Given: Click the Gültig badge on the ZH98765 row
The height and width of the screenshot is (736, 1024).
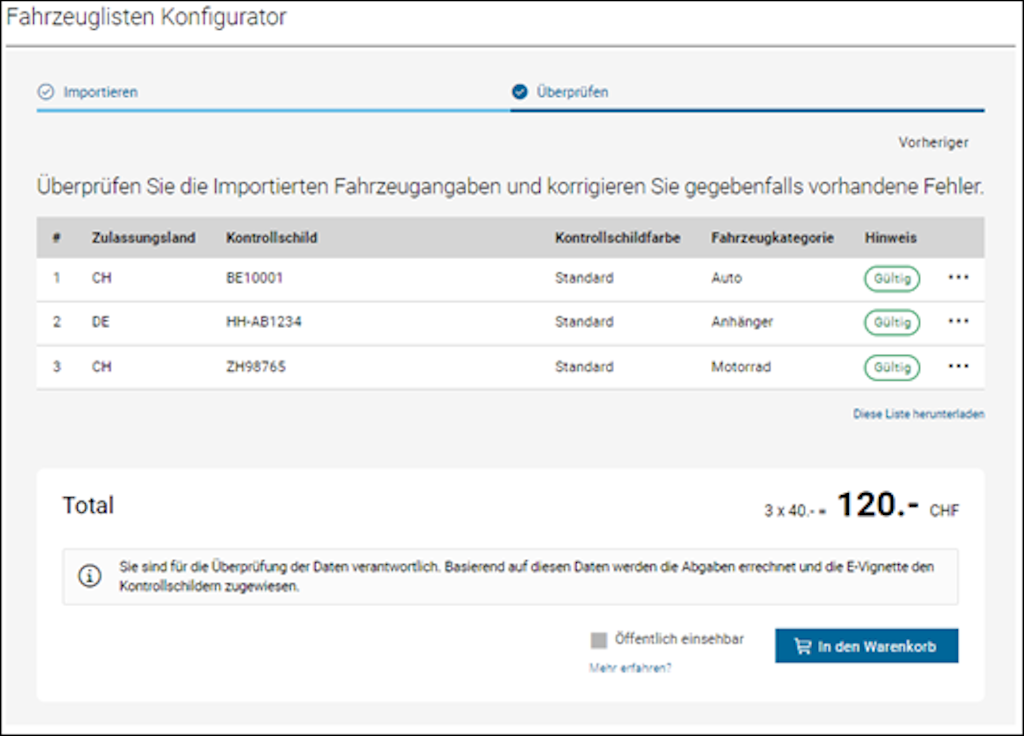Looking at the screenshot, I should coord(890,367).
